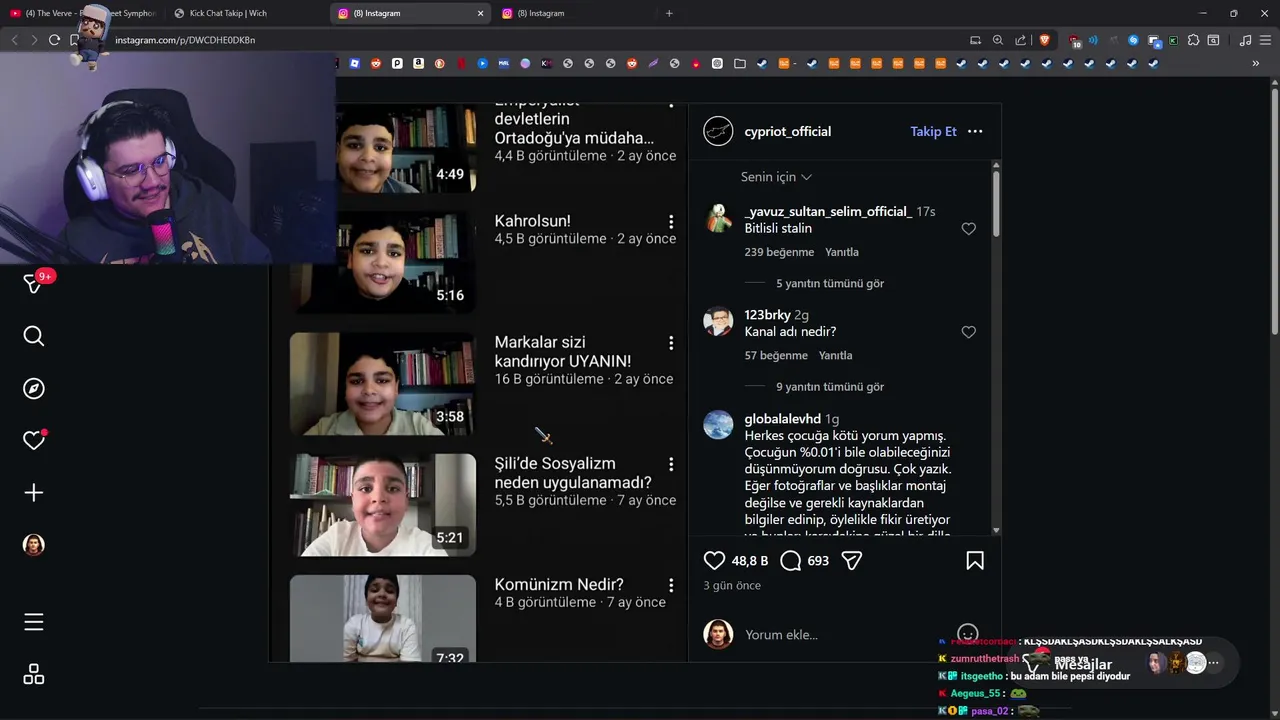Open the DuckDuckGo bookmark icon
This screenshot has width=1280, height=720.
[x=439, y=63]
